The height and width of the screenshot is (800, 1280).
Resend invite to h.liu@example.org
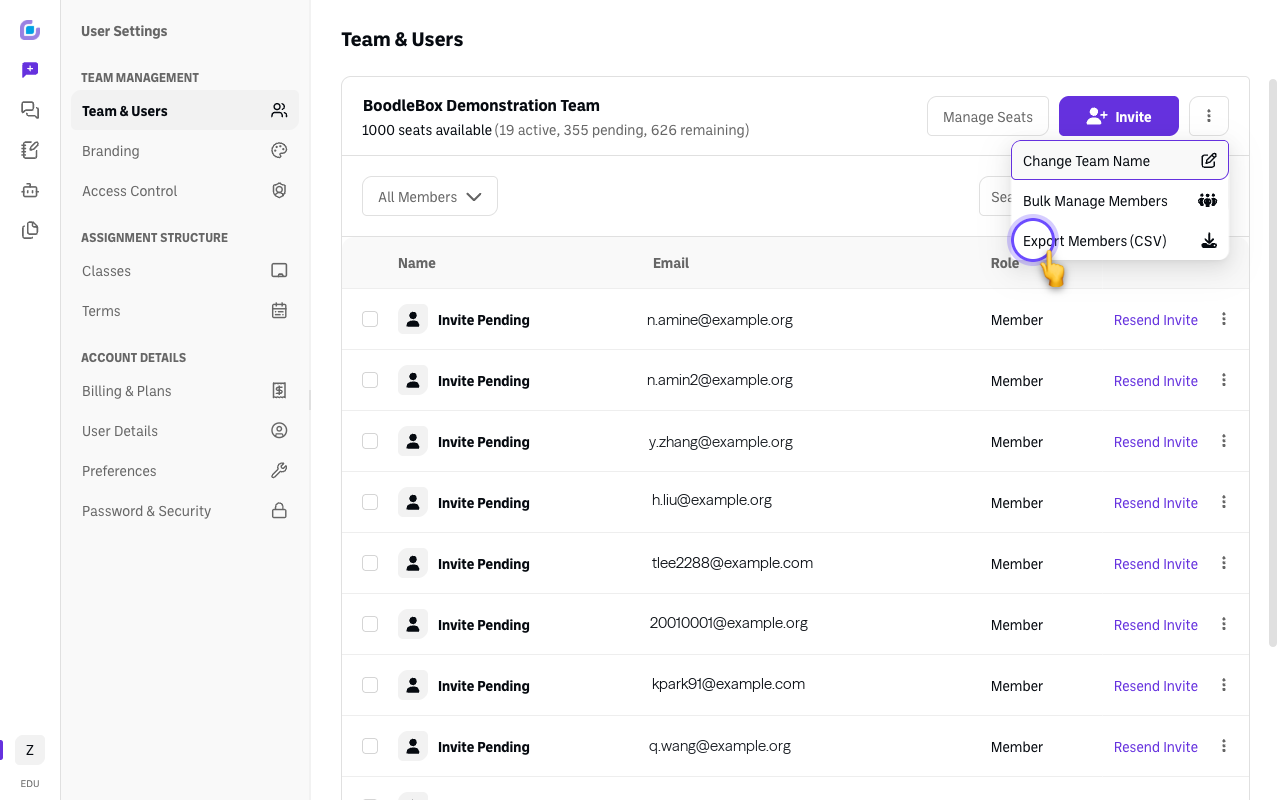coord(1156,503)
